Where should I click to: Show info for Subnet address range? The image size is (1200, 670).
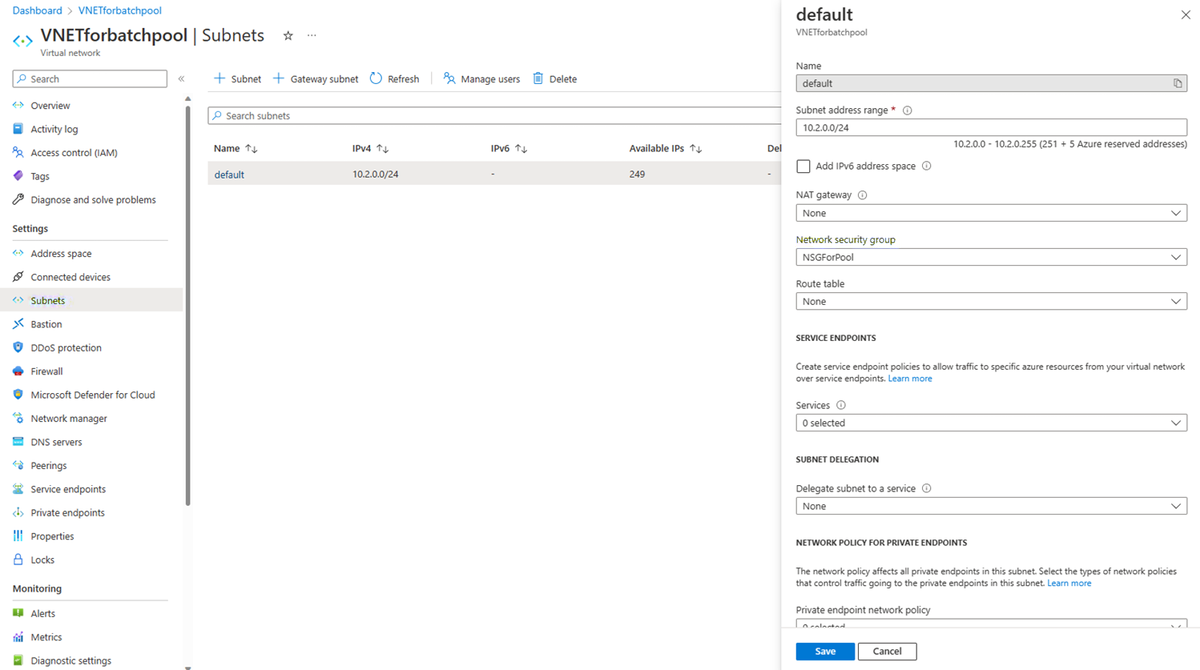[907, 110]
